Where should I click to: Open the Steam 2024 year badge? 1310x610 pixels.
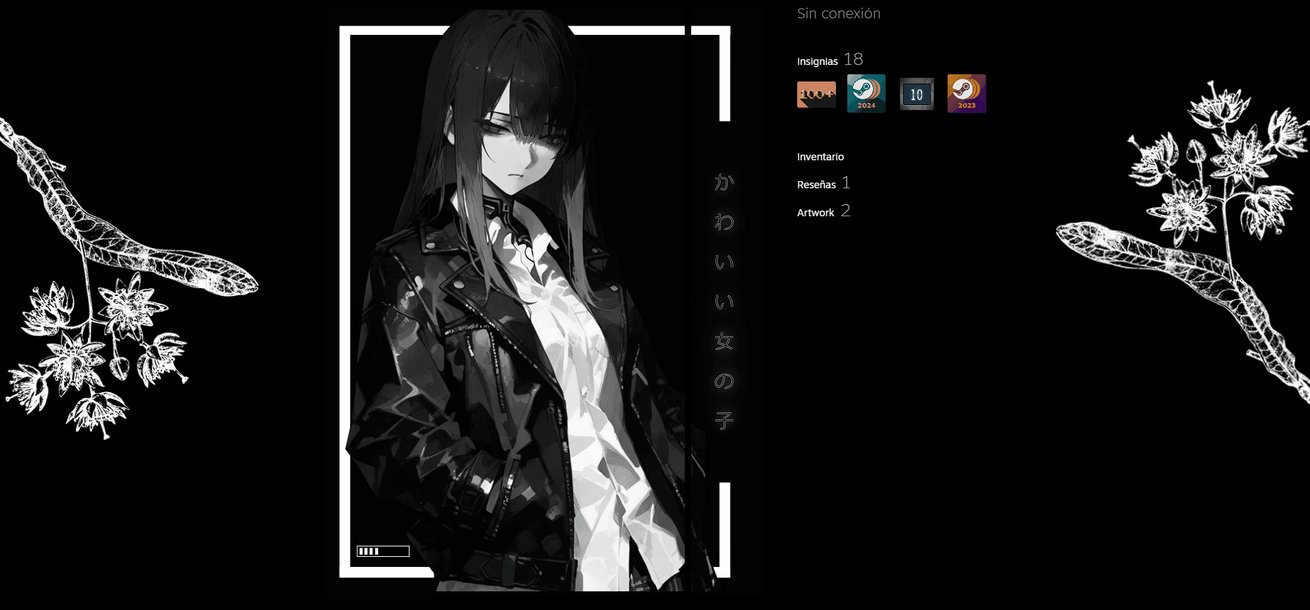coord(866,93)
